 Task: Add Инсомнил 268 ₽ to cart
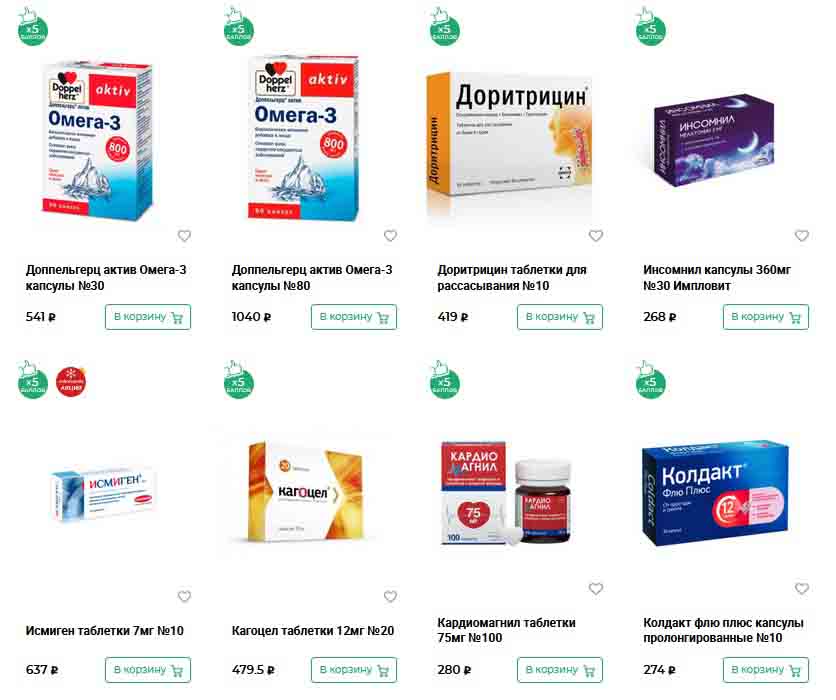(766, 317)
